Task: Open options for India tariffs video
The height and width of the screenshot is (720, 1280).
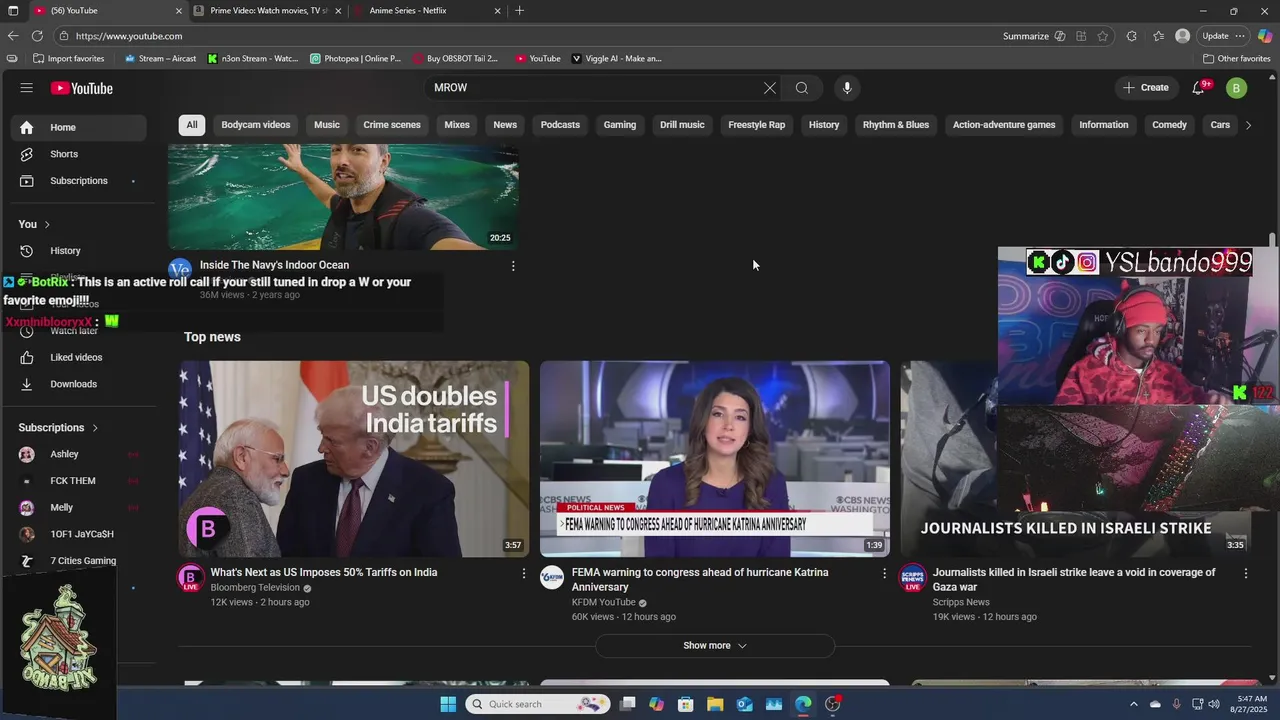Action: 523,573
